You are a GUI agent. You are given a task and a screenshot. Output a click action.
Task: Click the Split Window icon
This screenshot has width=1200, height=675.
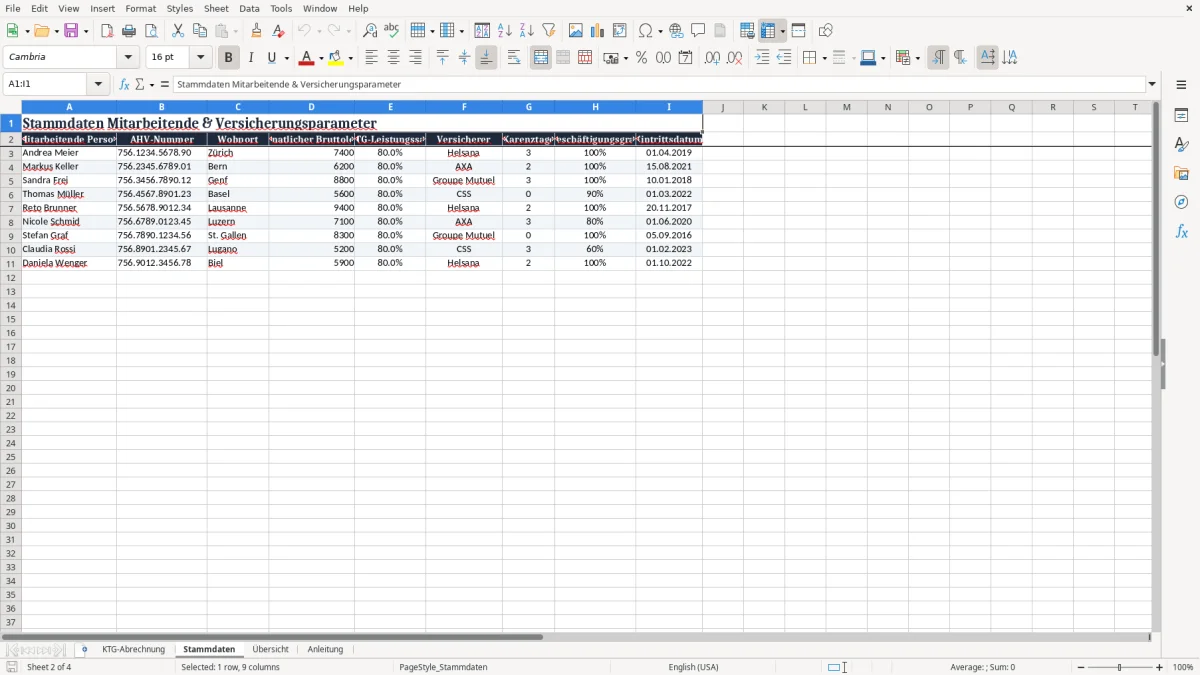pos(799,31)
